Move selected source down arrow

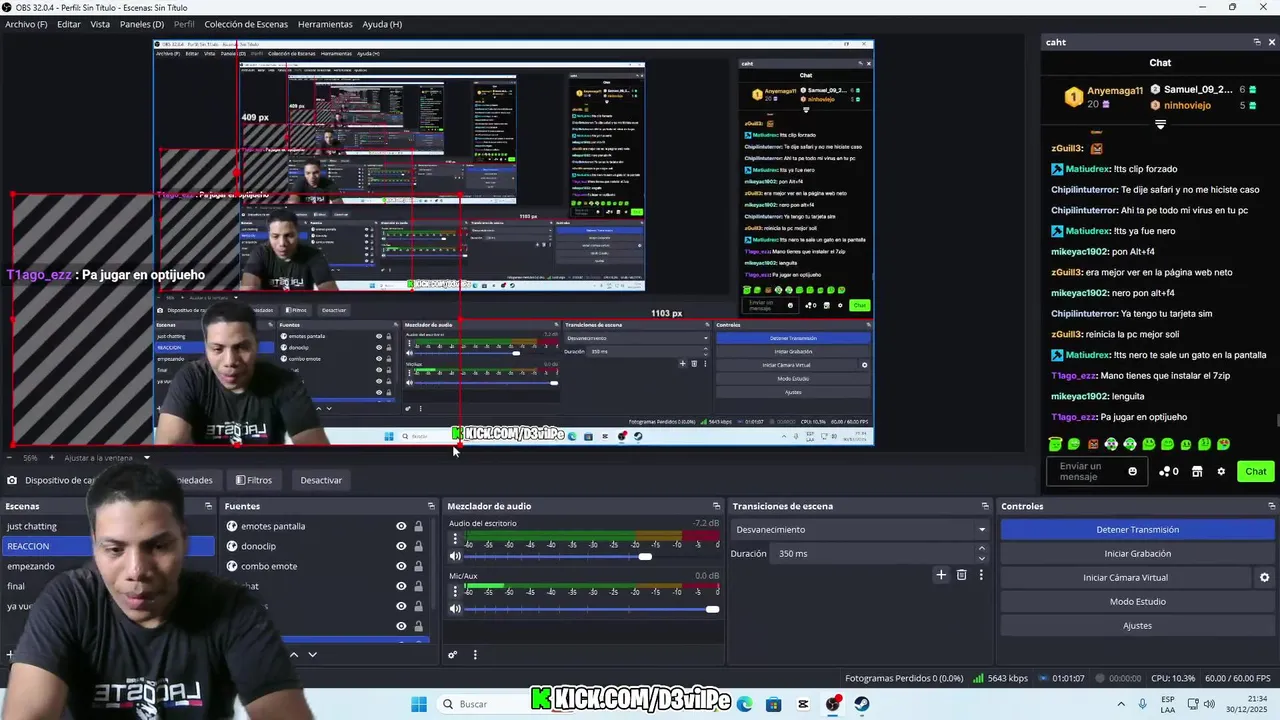[x=312, y=655]
